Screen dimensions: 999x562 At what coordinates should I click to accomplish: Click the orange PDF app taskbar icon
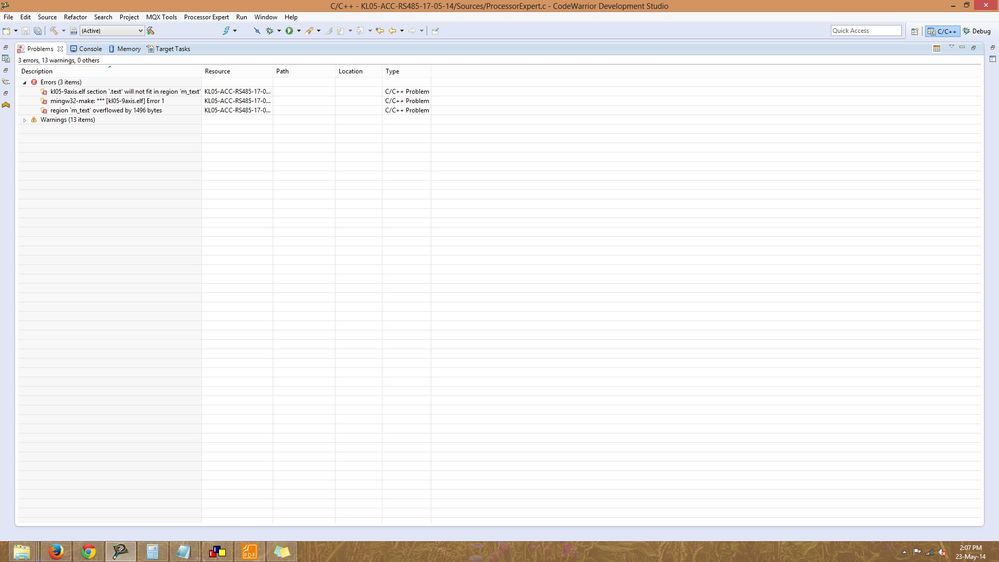(x=249, y=551)
